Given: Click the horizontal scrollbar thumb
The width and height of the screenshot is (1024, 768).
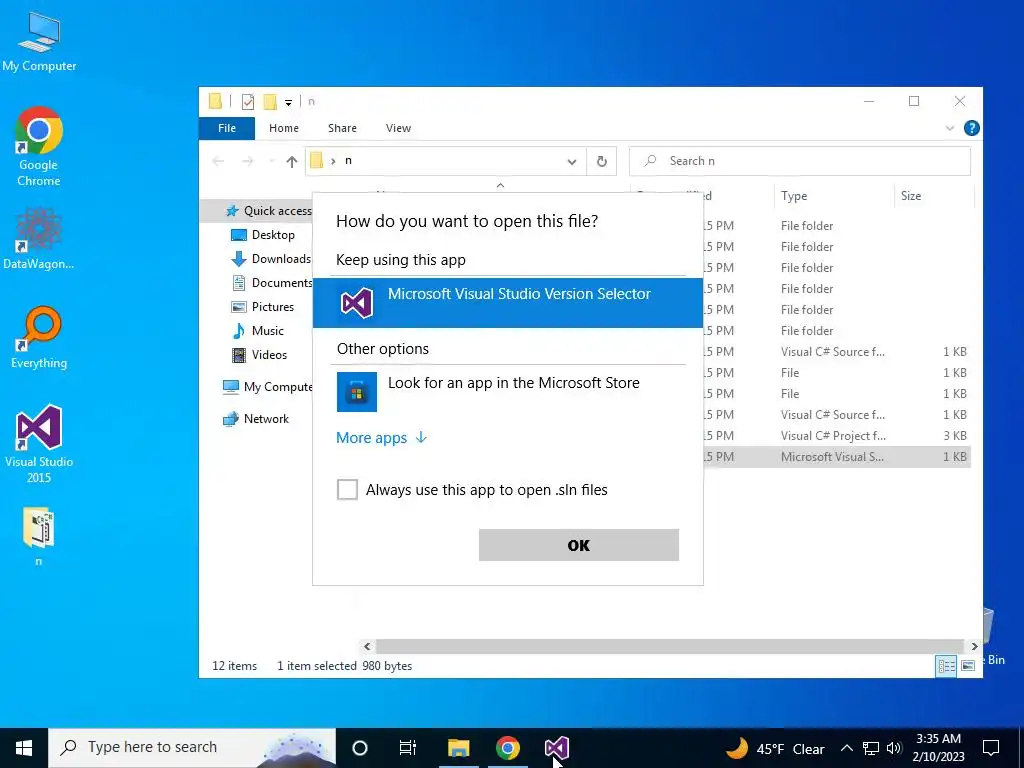Looking at the screenshot, I should [669, 647].
